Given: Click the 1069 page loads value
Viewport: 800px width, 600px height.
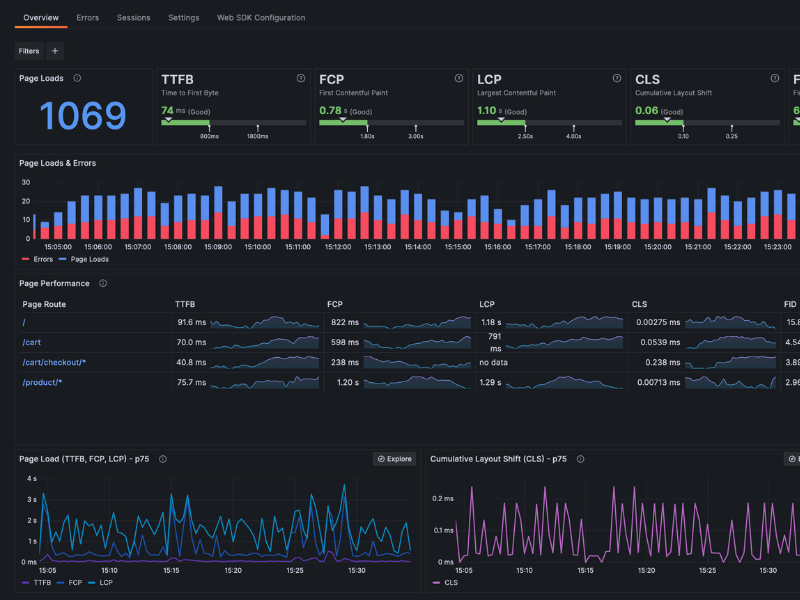Looking at the screenshot, I should pyautogui.click(x=83, y=116).
